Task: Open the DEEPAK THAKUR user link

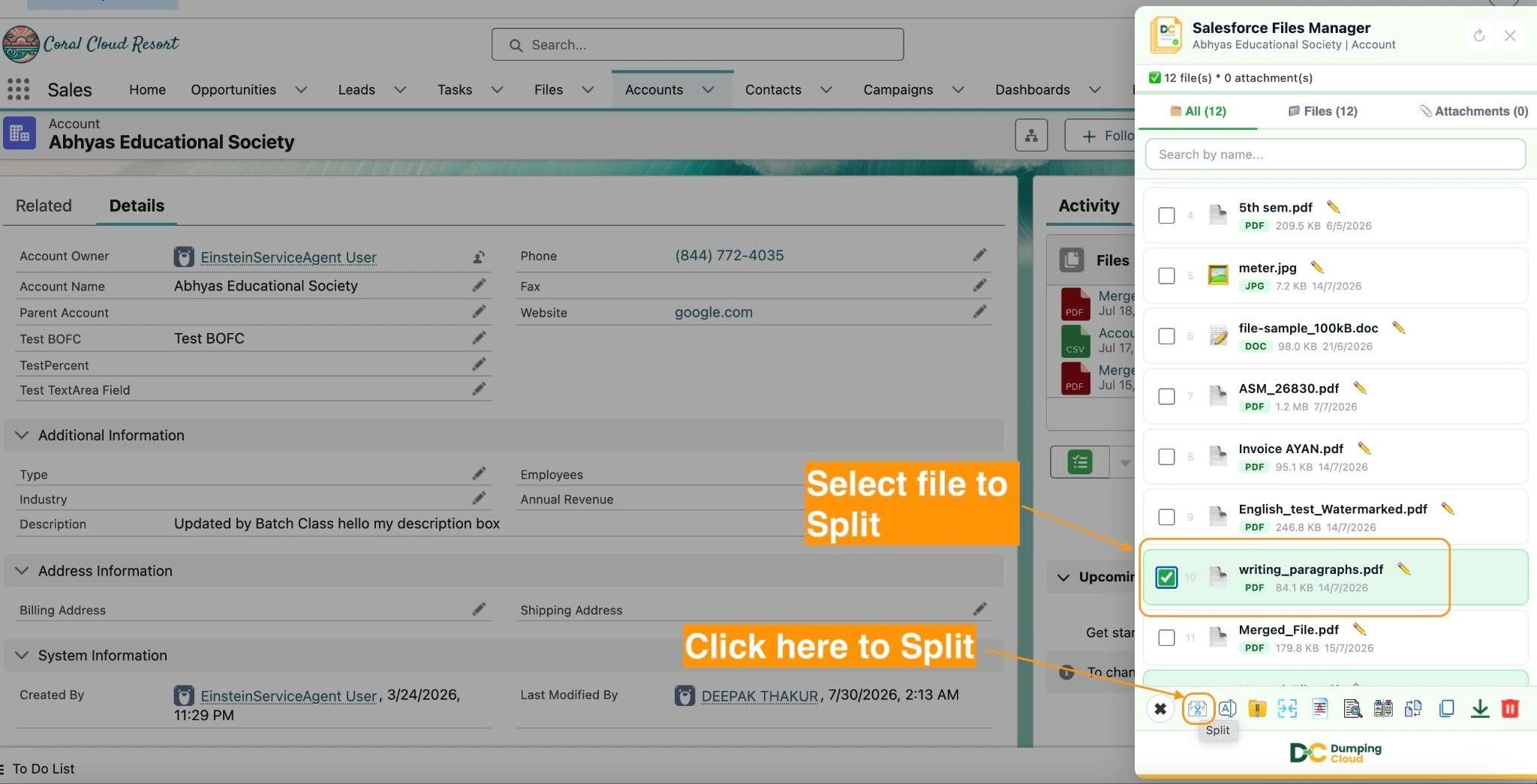Action: 759,695
